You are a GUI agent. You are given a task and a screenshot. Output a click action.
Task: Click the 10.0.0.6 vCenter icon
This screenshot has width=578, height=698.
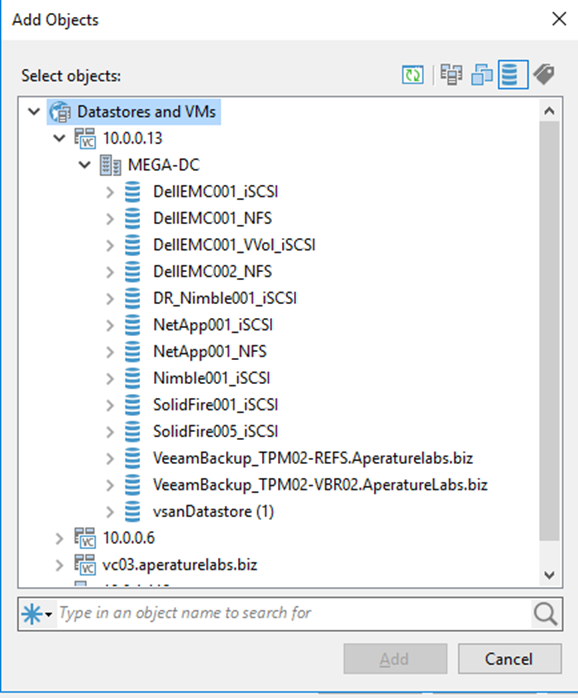(85, 538)
